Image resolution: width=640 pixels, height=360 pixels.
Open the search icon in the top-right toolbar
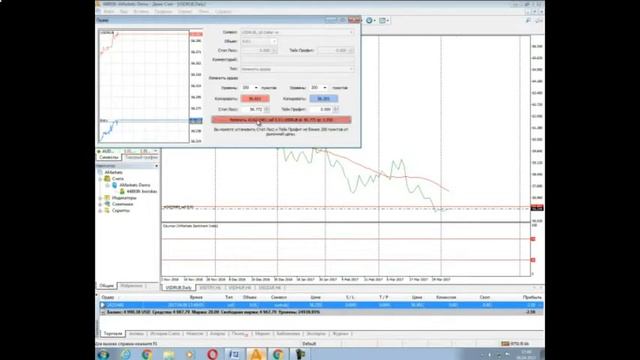(528, 20)
